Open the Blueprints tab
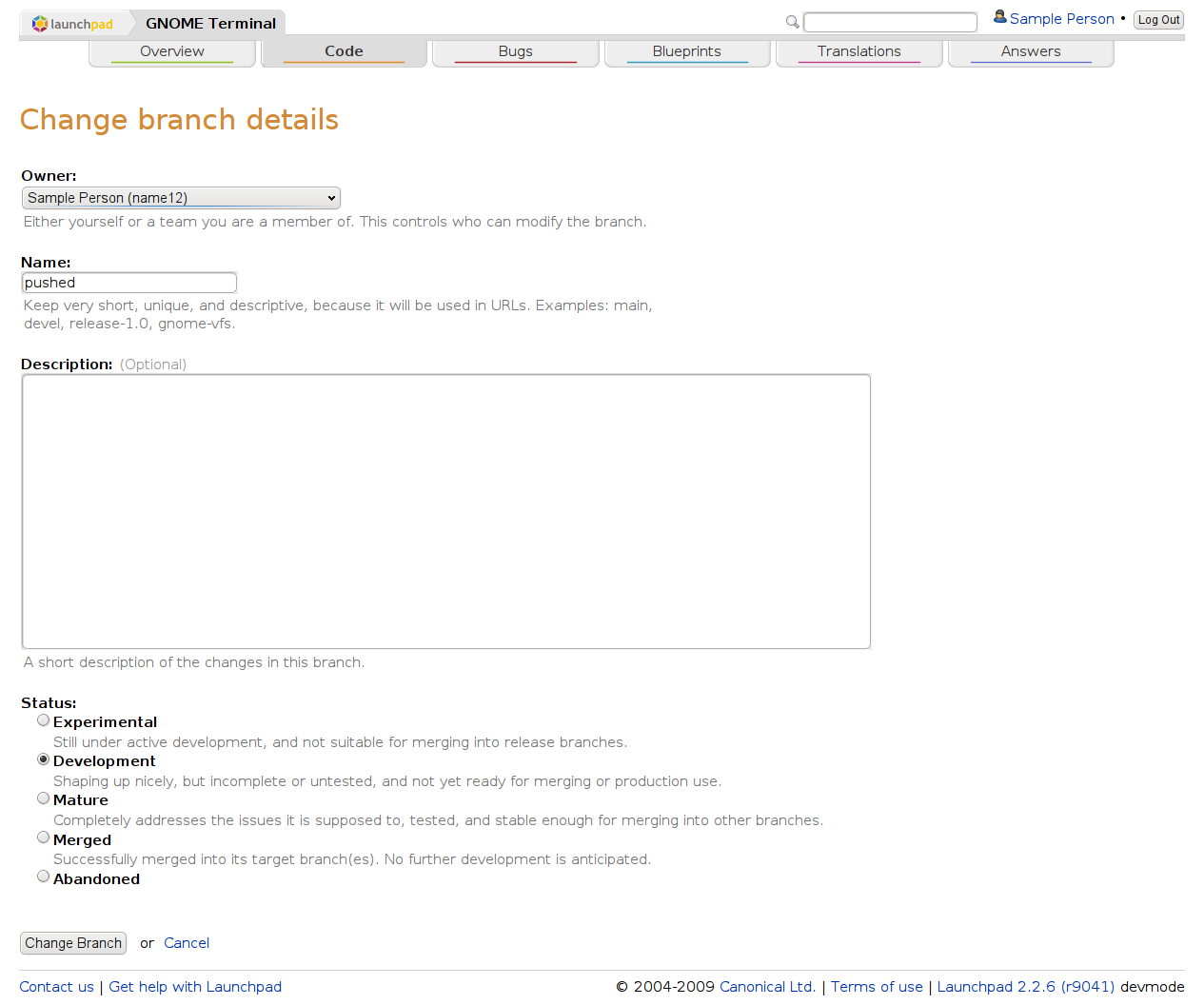1204x1005 pixels. point(686,51)
